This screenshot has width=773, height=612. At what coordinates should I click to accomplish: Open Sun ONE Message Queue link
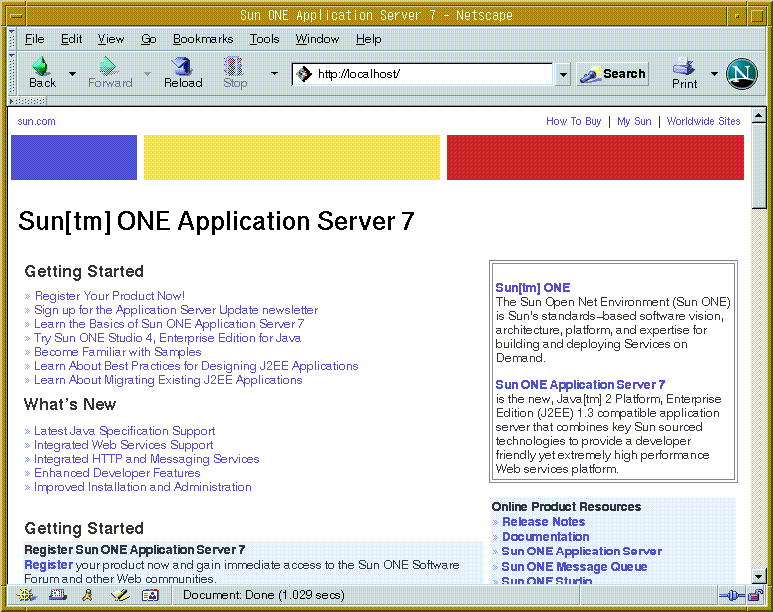pos(574,567)
